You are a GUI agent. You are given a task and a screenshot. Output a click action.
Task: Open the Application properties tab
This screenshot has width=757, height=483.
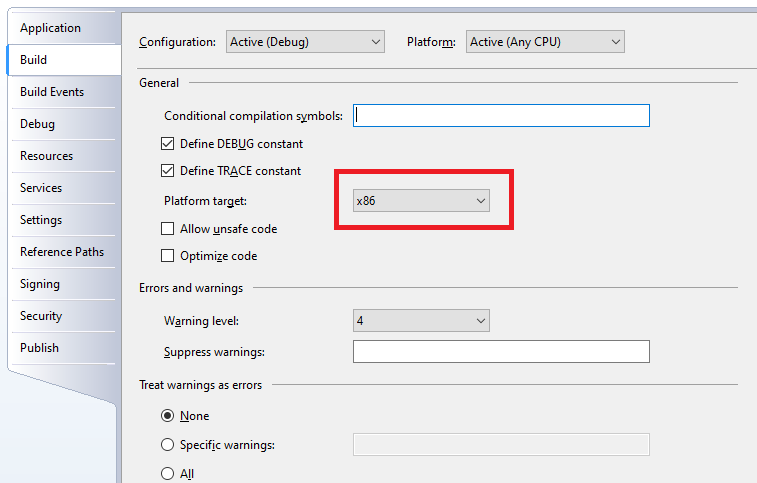[x=51, y=28]
